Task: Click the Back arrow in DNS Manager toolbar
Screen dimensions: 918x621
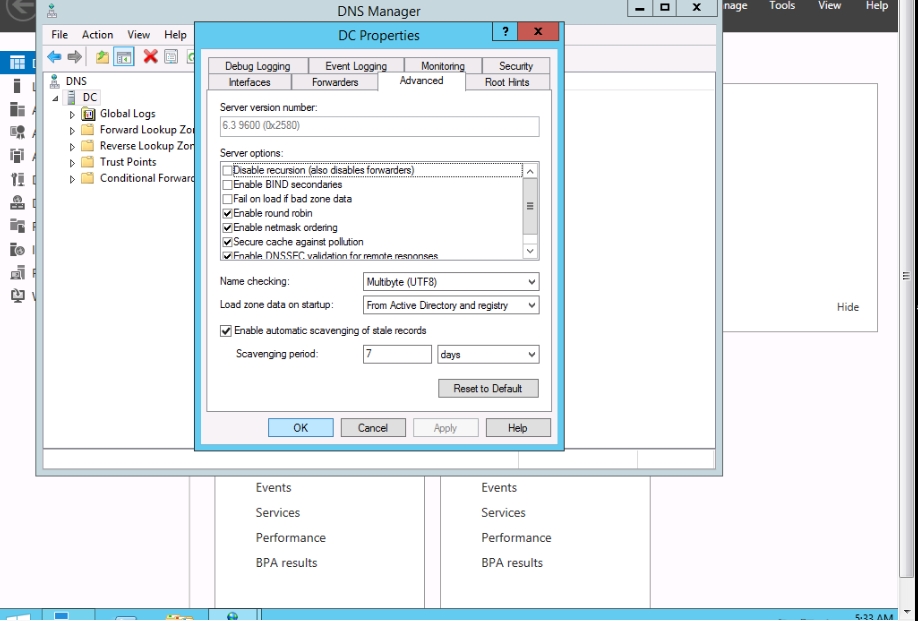Action: coord(55,57)
